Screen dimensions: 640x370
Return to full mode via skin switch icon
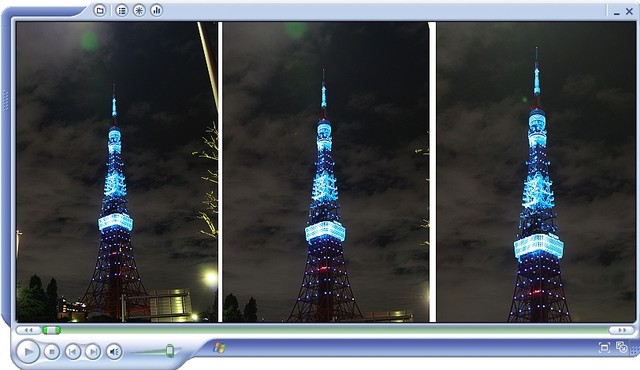[x=622, y=348]
